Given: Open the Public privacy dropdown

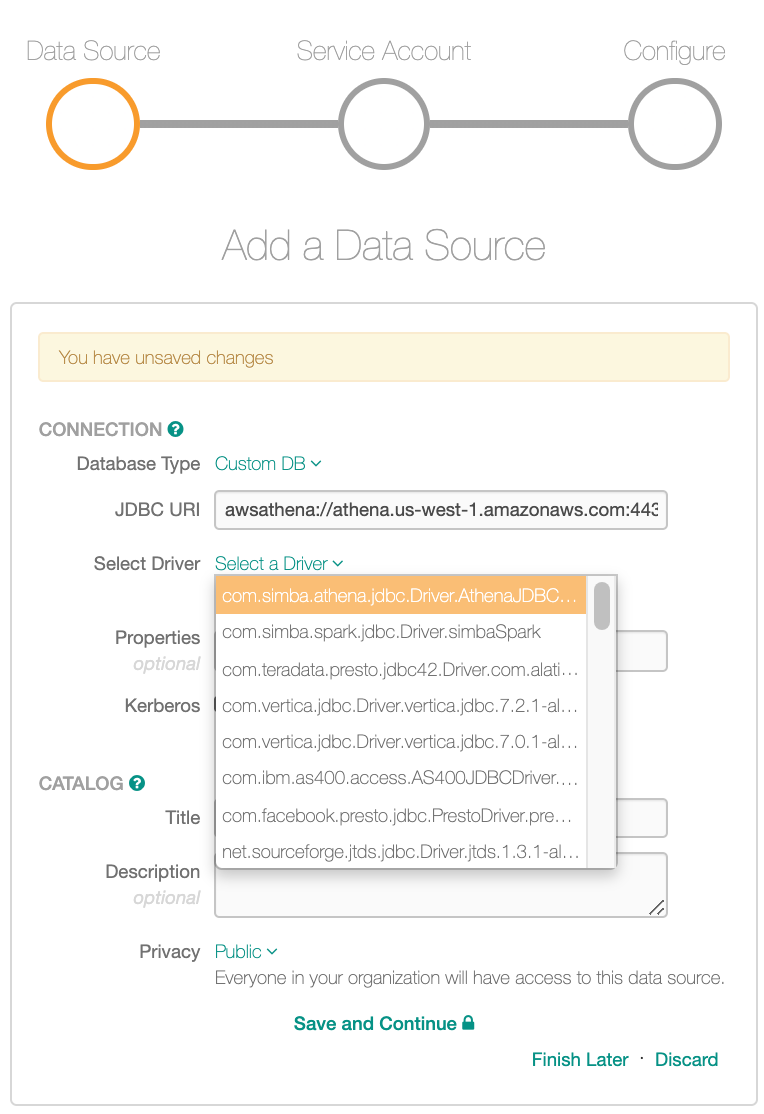Looking at the screenshot, I should (246, 951).
